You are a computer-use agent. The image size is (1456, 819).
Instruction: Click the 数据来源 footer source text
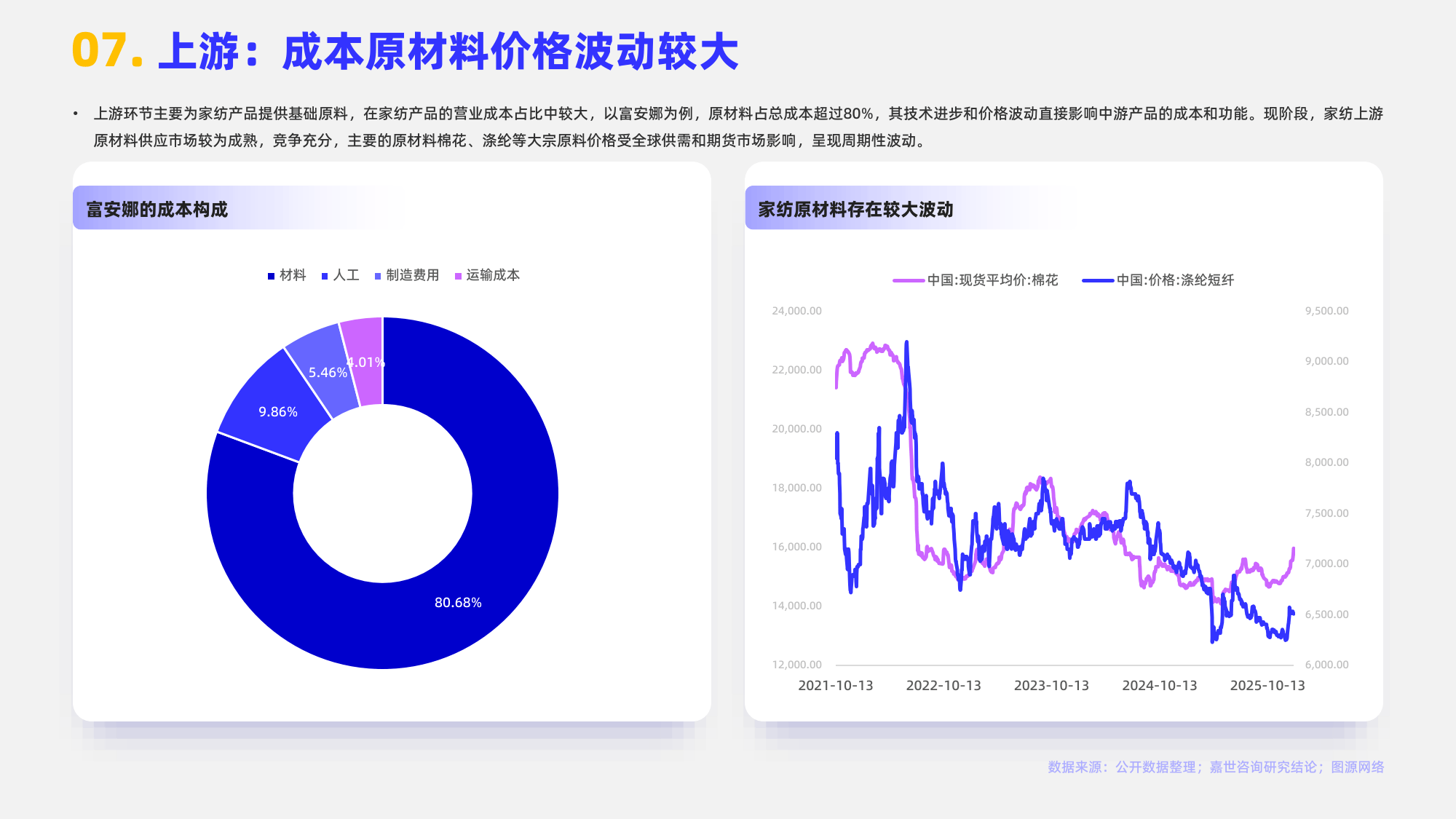tap(1215, 767)
